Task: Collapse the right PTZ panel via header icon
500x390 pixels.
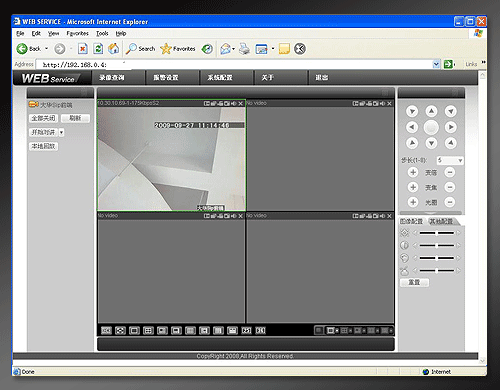Action: pyautogui.click(x=455, y=92)
